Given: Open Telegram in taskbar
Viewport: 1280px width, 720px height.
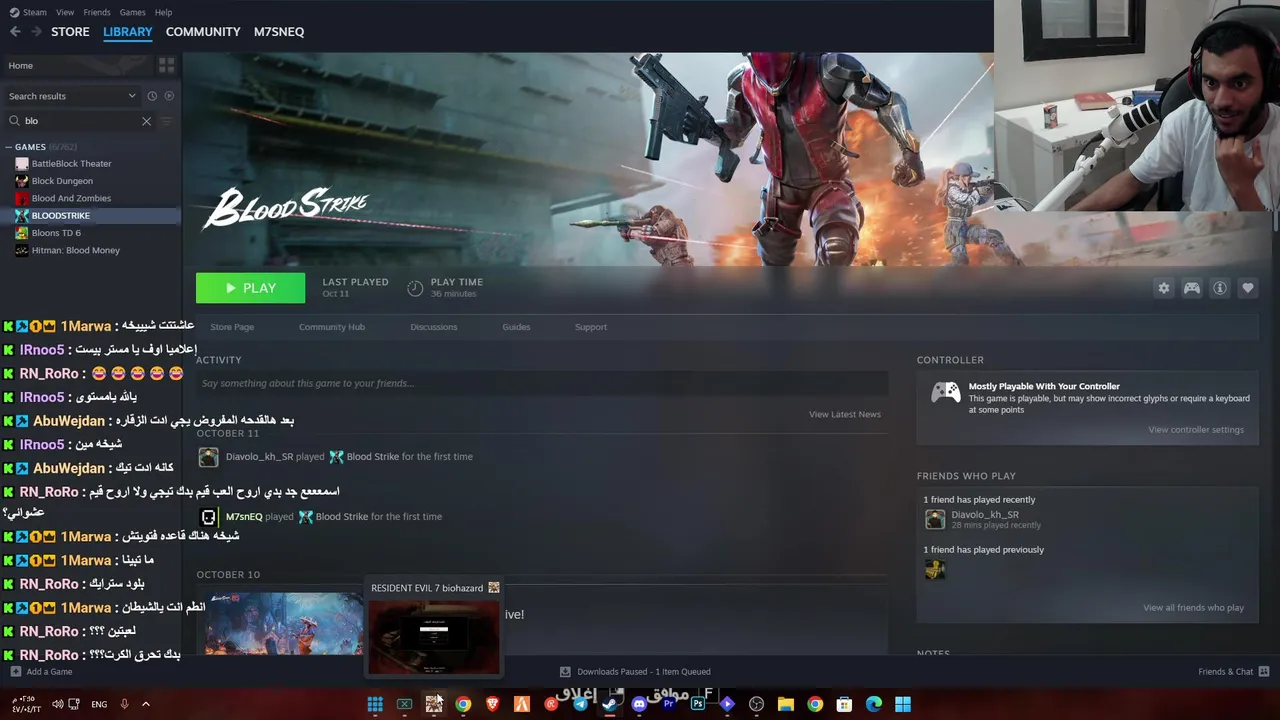Looking at the screenshot, I should tap(580, 704).
